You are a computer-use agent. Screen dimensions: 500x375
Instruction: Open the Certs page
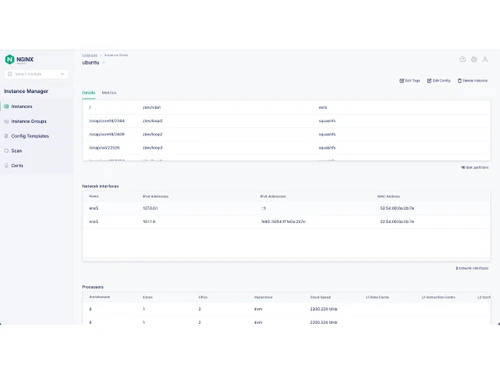click(x=17, y=165)
